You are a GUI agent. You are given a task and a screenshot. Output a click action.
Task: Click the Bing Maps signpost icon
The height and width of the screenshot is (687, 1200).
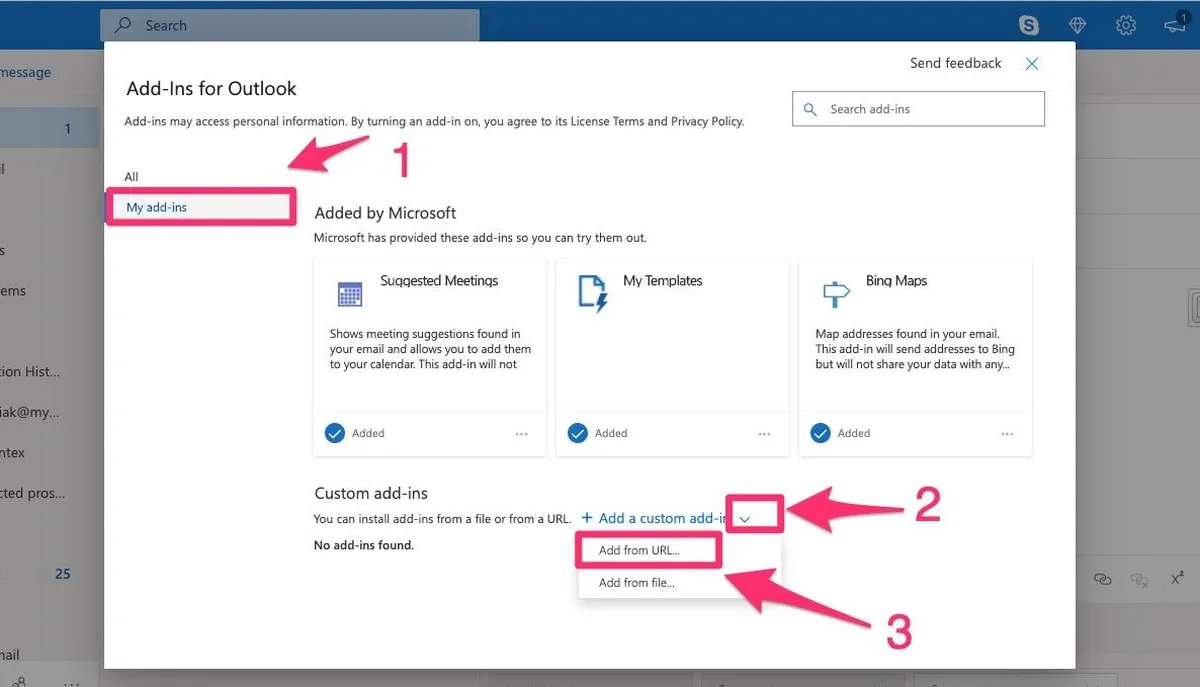point(835,293)
